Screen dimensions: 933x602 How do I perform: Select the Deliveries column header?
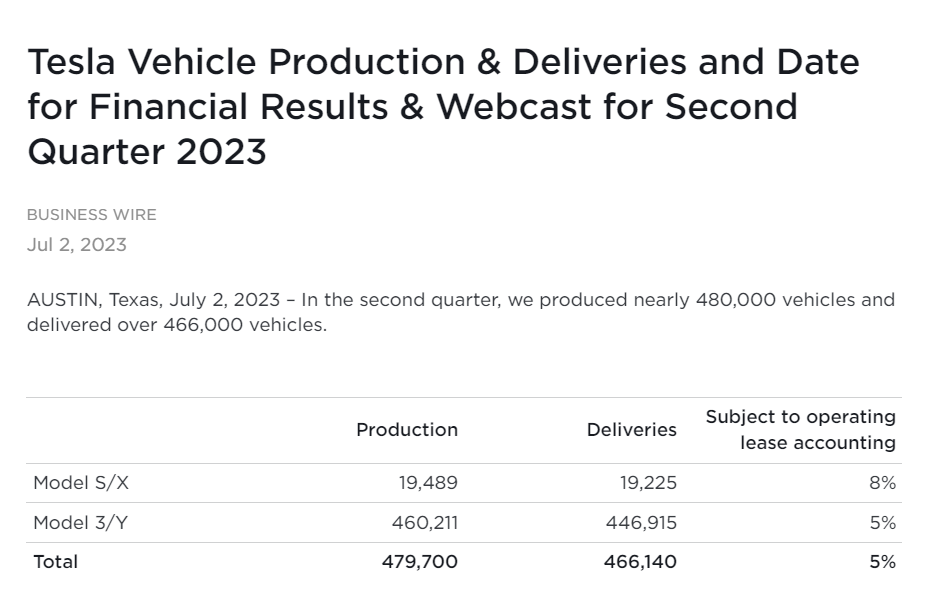[x=631, y=430]
